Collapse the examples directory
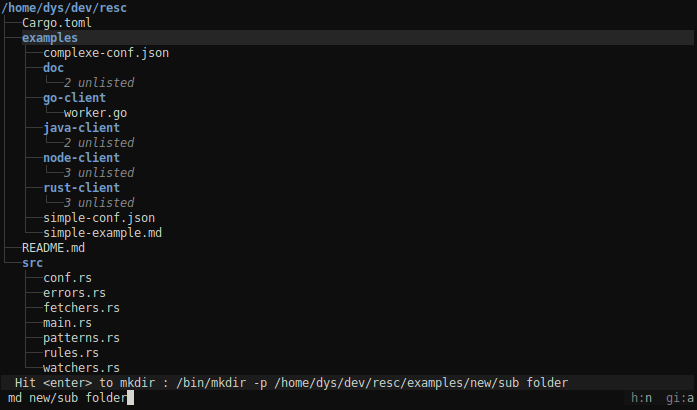697x410 pixels. click(50, 38)
